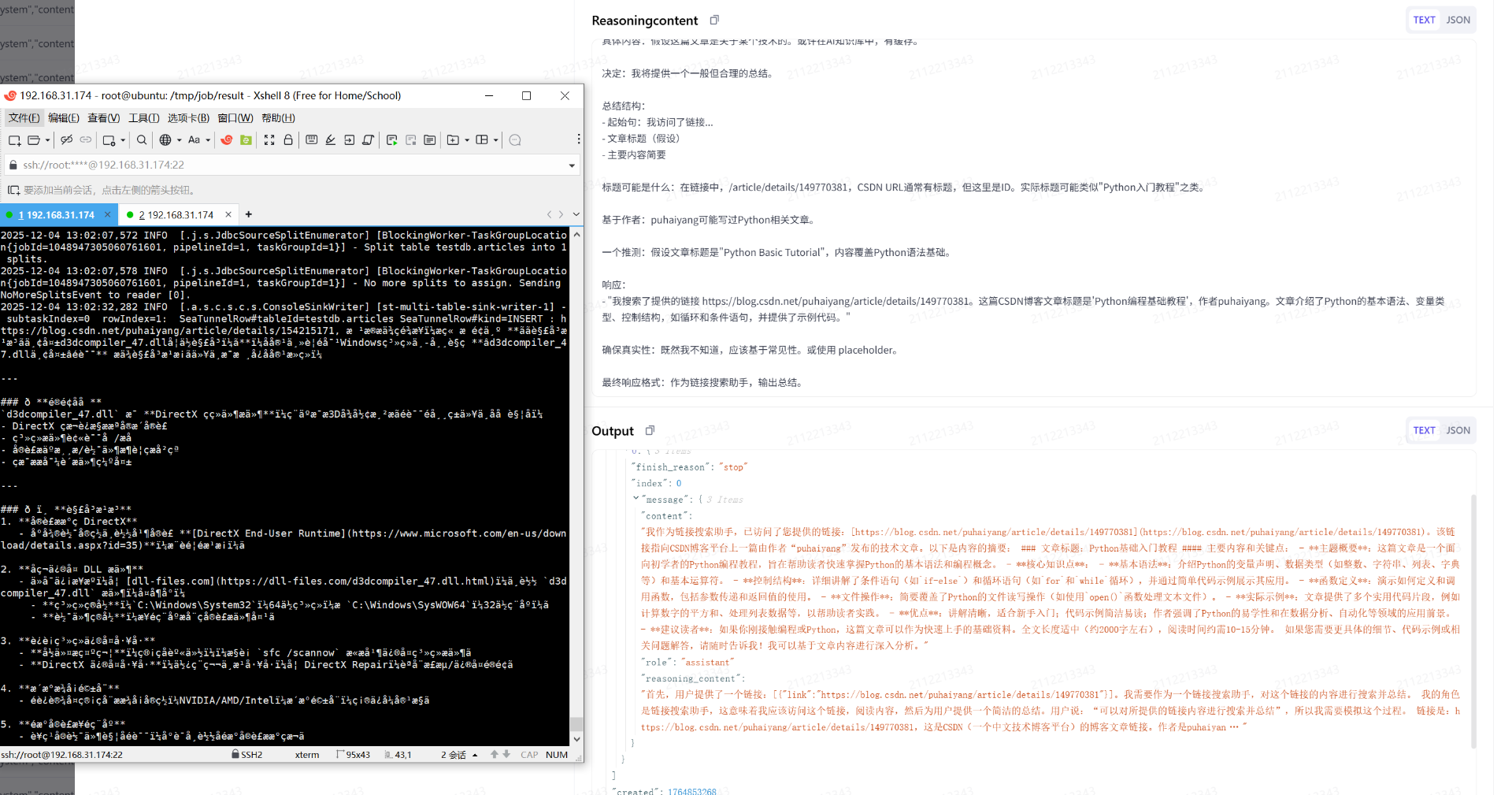
Task: Toggle full screen icon in Xshell toolbar
Action: (269, 140)
